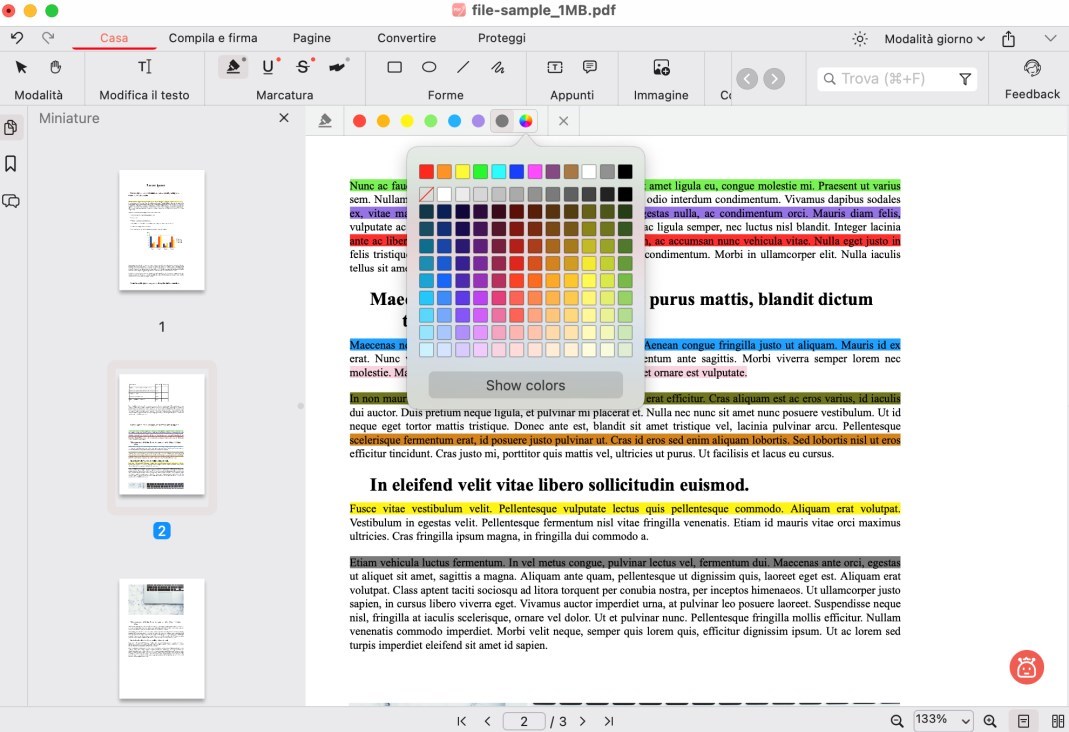Choose the ellipse shape tool
This screenshot has width=1069, height=732.
point(429,67)
